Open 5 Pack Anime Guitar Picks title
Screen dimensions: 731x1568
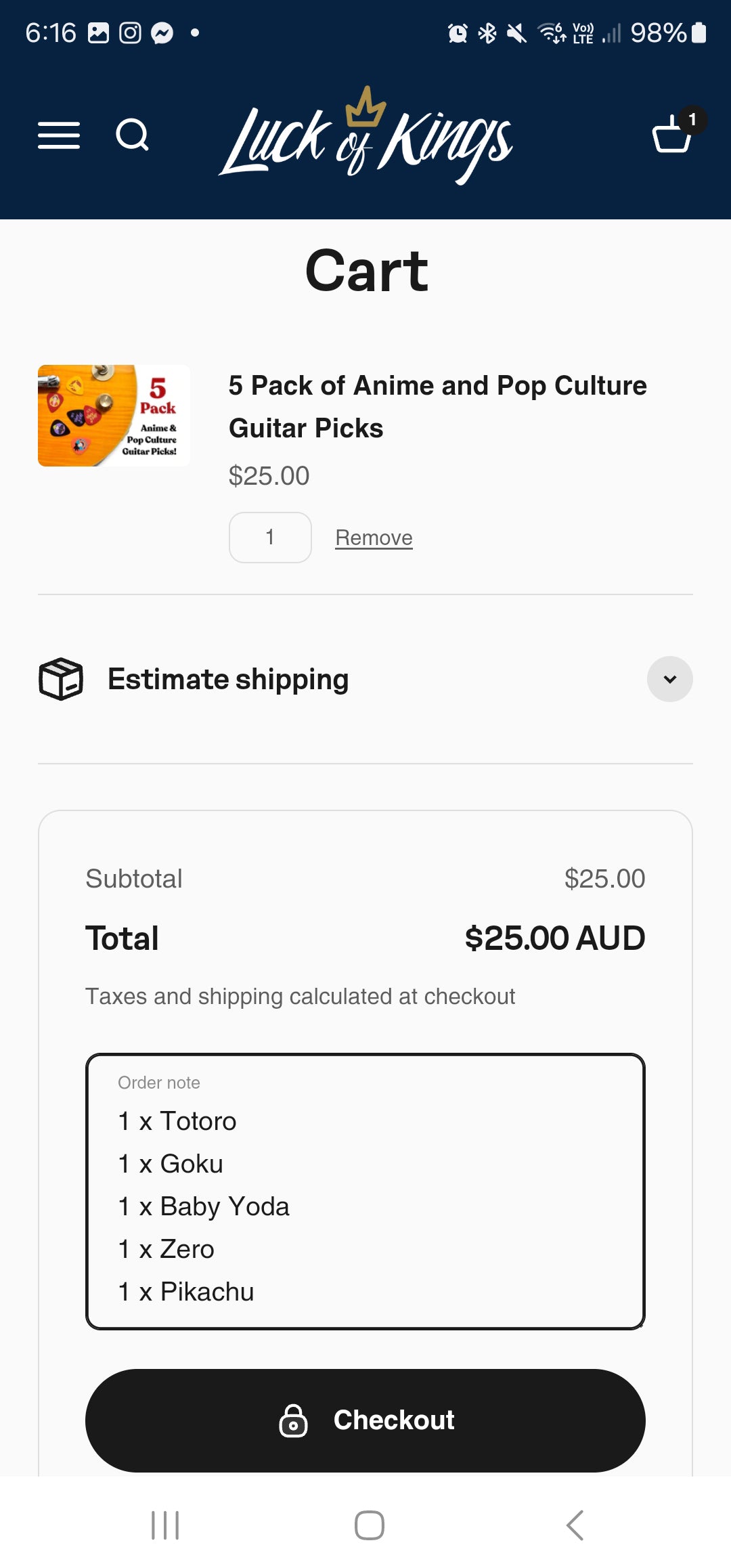(437, 406)
